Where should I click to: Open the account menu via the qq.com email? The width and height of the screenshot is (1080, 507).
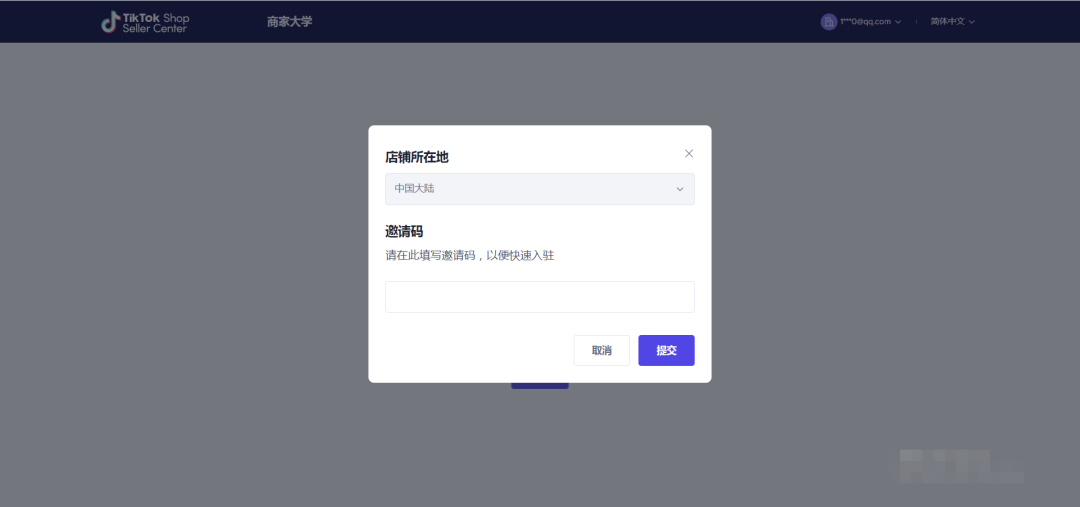[x=865, y=21]
